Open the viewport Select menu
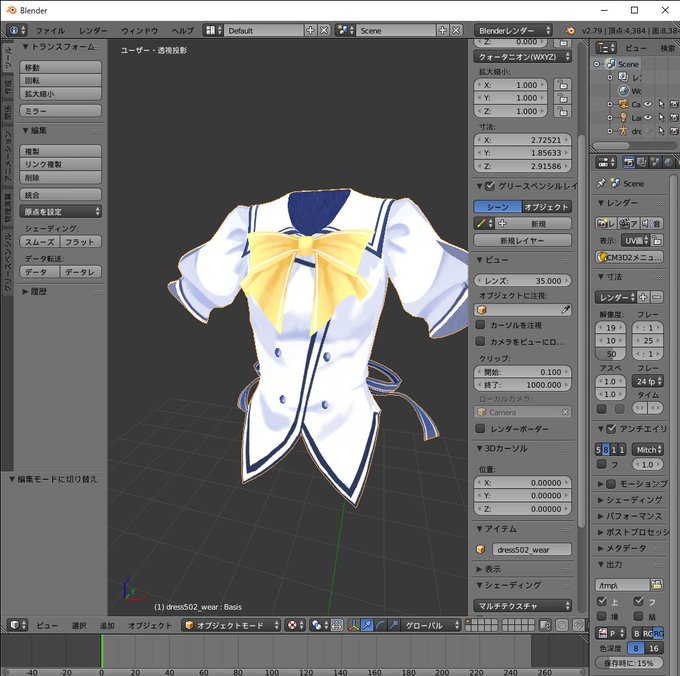 pyautogui.click(x=79, y=625)
